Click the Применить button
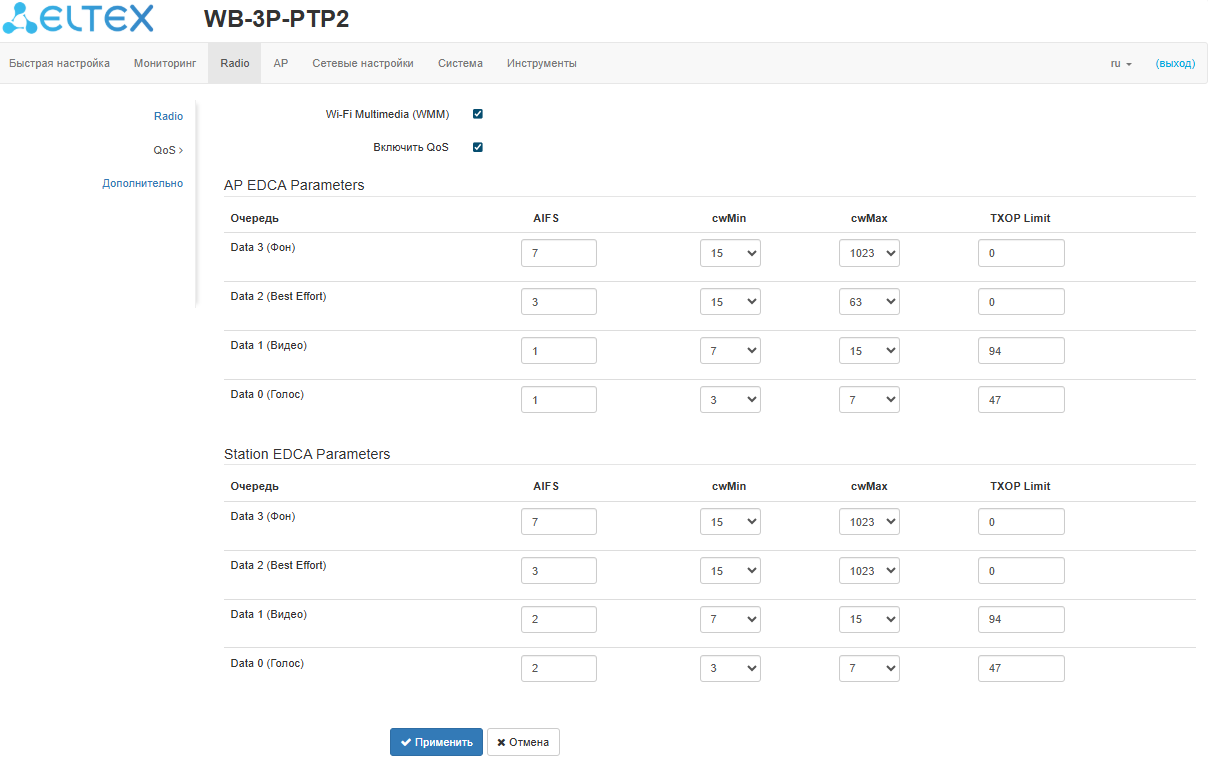Screen dimensions: 1208x766 pos(436,742)
